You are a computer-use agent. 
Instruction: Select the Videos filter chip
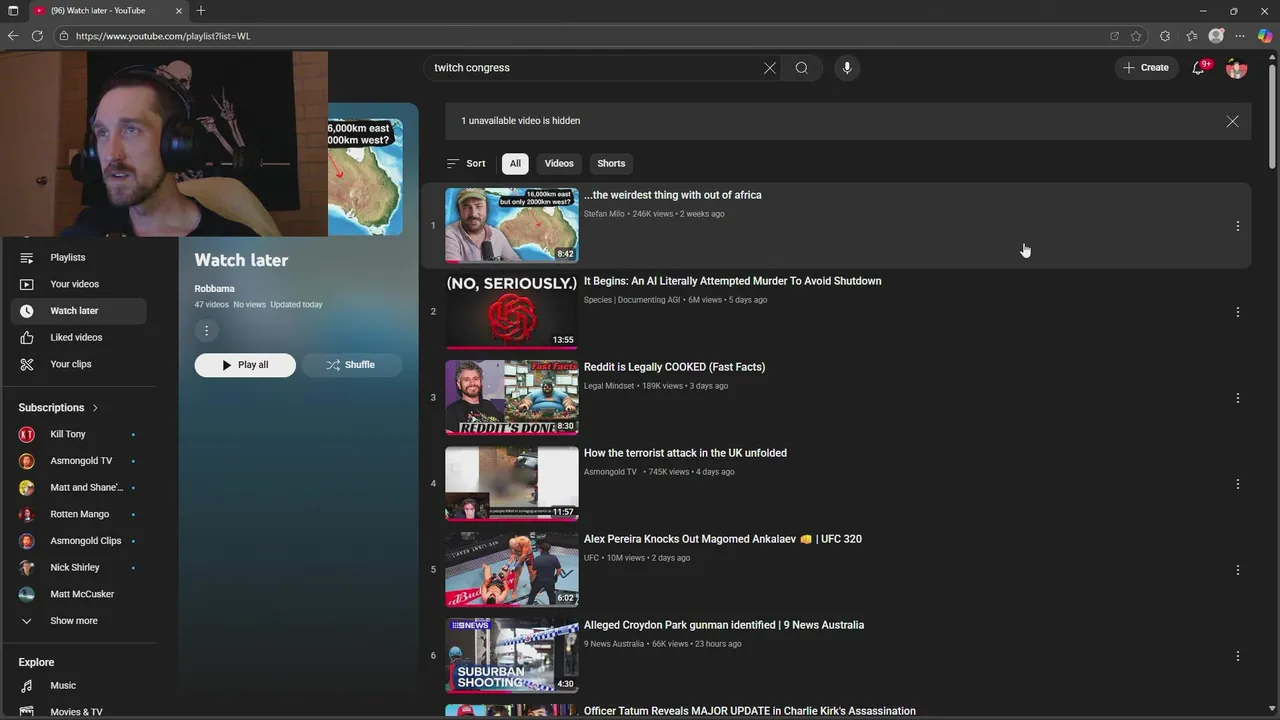tap(559, 163)
